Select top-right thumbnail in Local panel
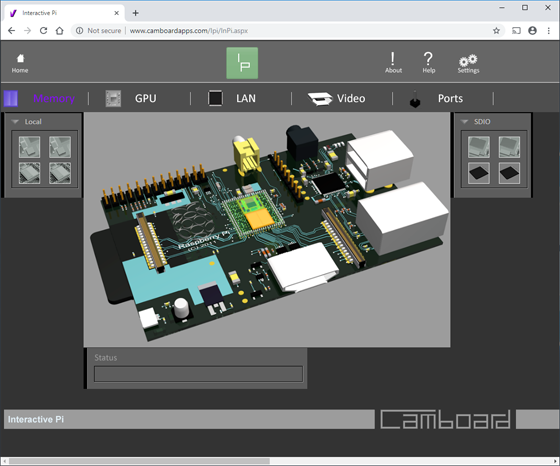This screenshot has height=466, width=560. (x=60, y=147)
